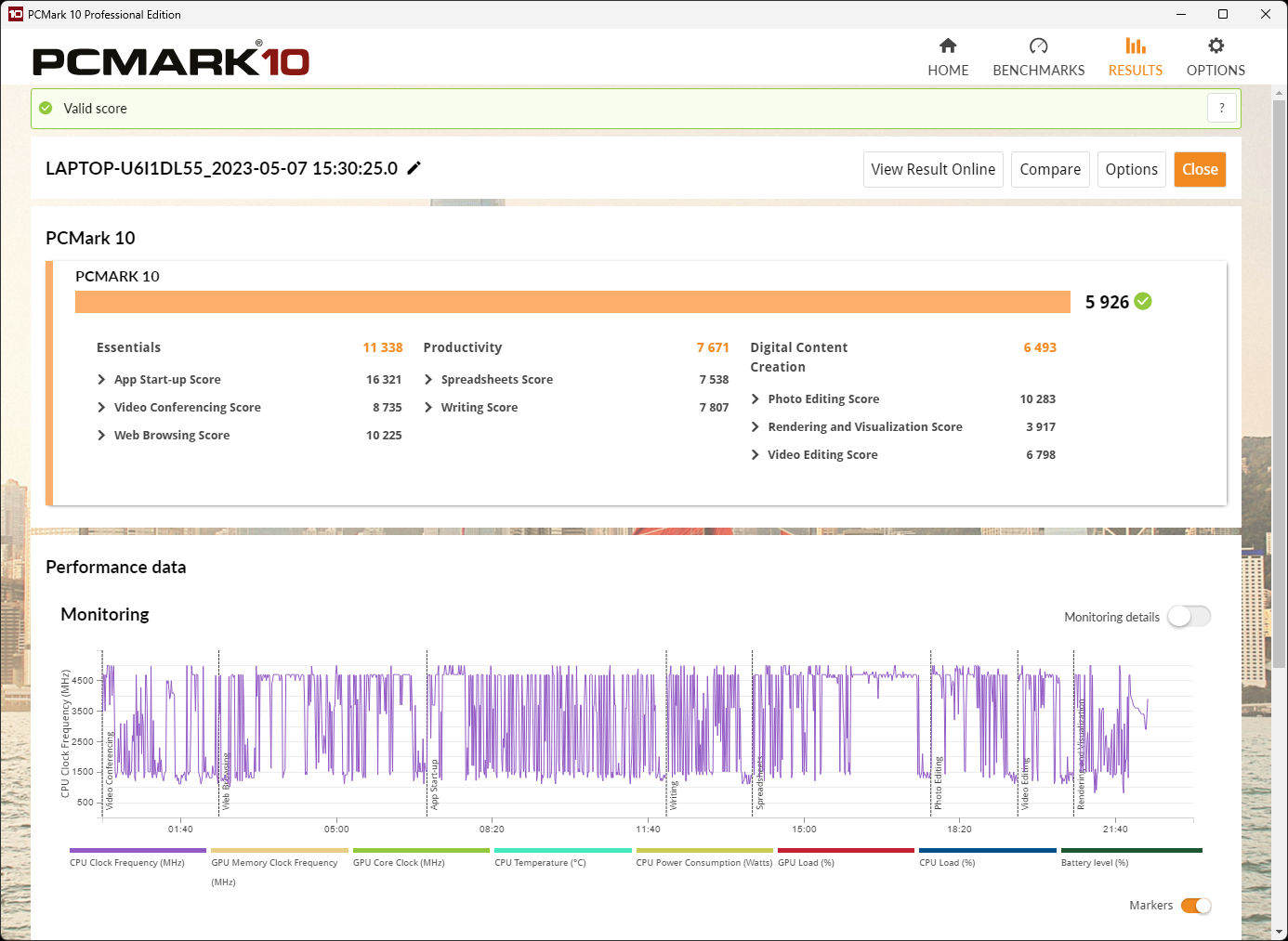Enable the Monitoring details toggle

point(1189,617)
